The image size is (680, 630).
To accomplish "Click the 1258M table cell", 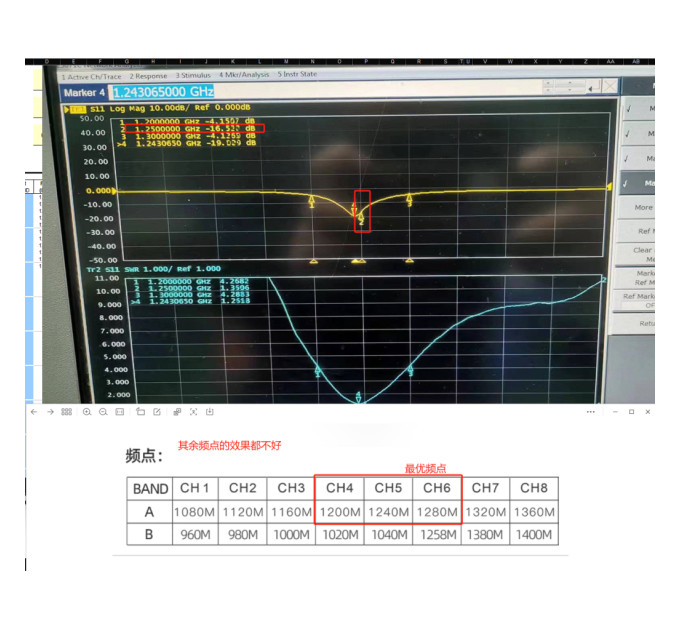I will 438,535.
